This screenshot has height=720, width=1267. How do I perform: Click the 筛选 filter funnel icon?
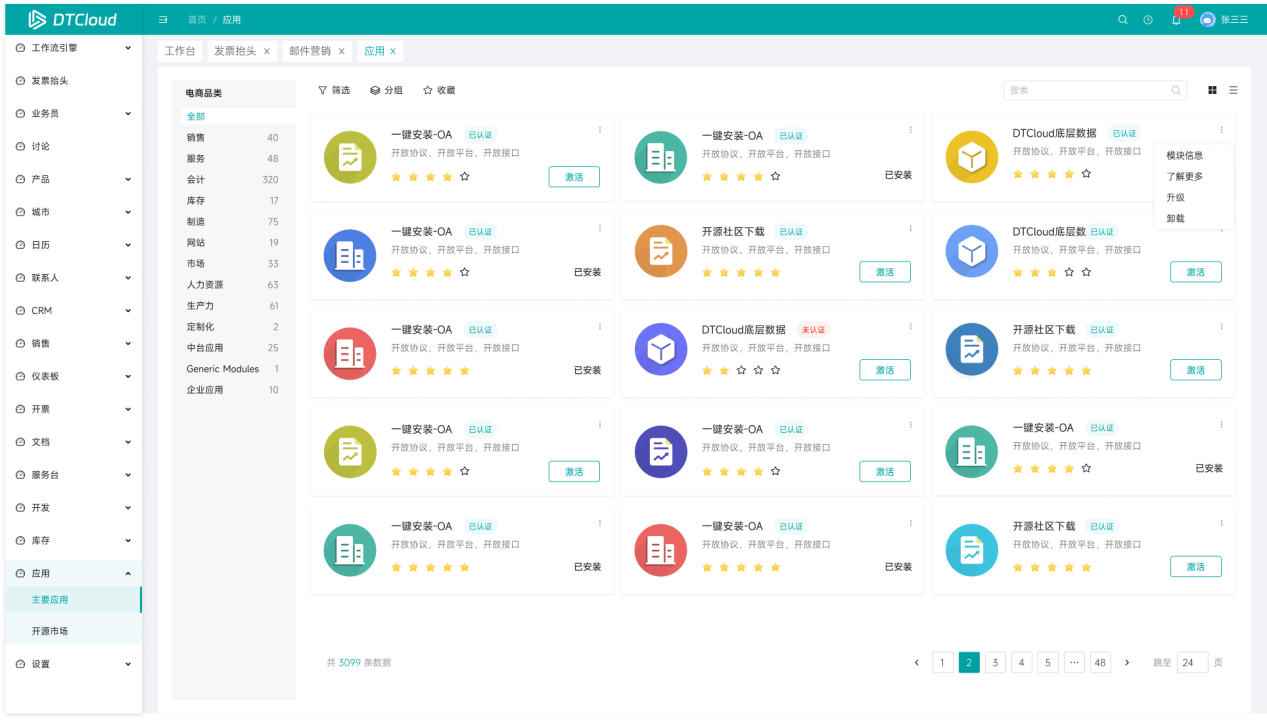point(323,90)
